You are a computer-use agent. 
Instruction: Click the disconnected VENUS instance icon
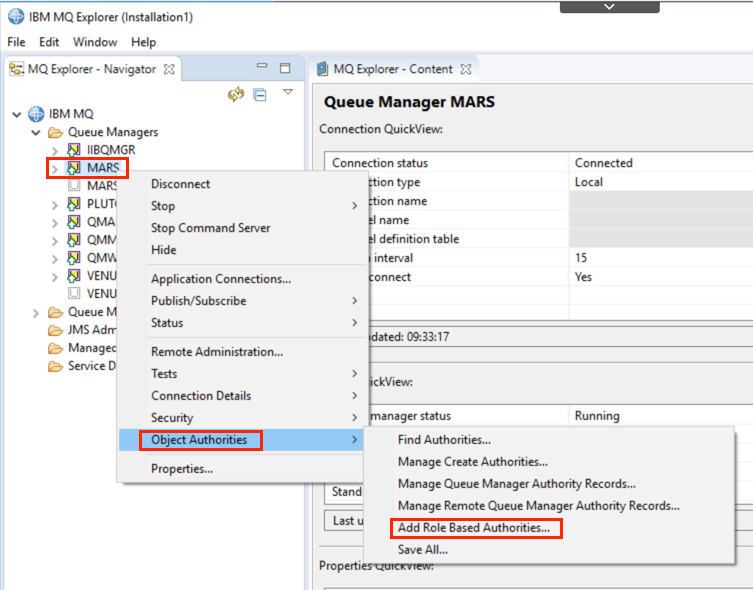74,293
